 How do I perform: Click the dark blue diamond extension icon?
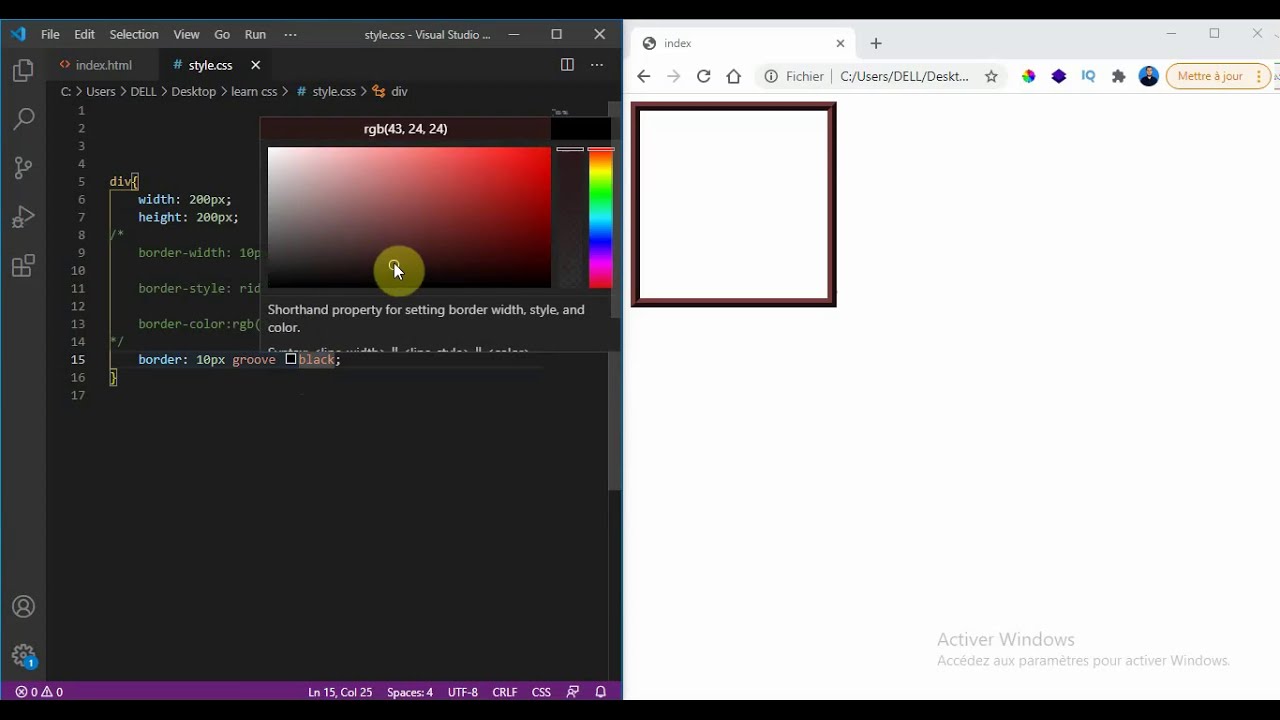point(1059,76)
